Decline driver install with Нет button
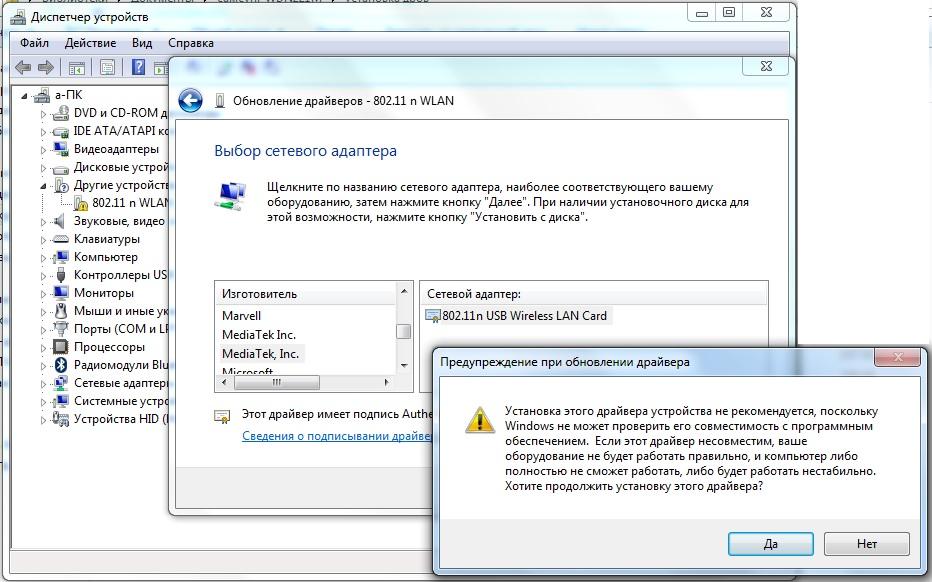Screen dimensions: 932x582 [867, 543]
